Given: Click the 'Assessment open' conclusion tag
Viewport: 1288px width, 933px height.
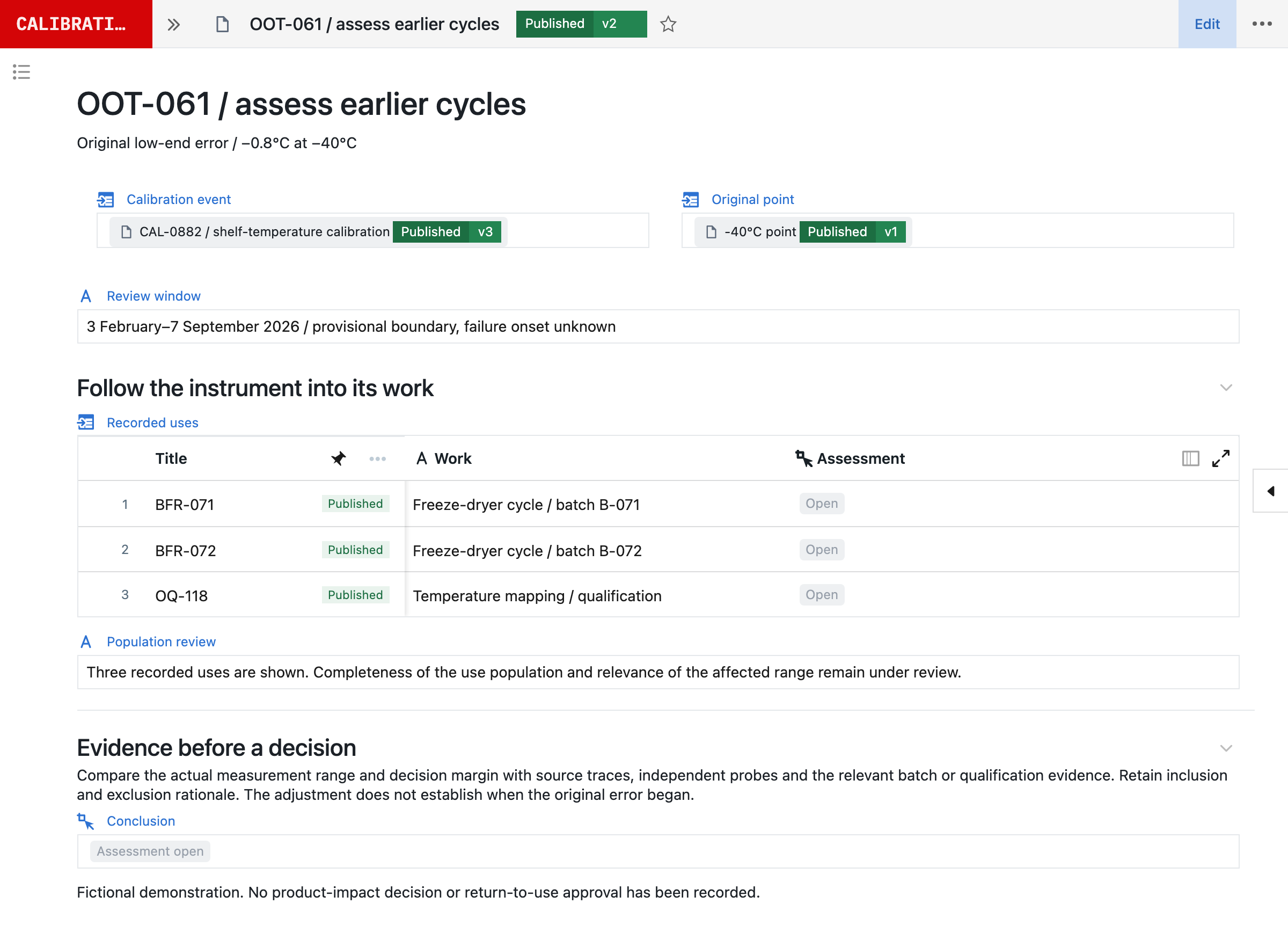Looking at the screenshot, I should pyautogui.click(x=150, y=851).
